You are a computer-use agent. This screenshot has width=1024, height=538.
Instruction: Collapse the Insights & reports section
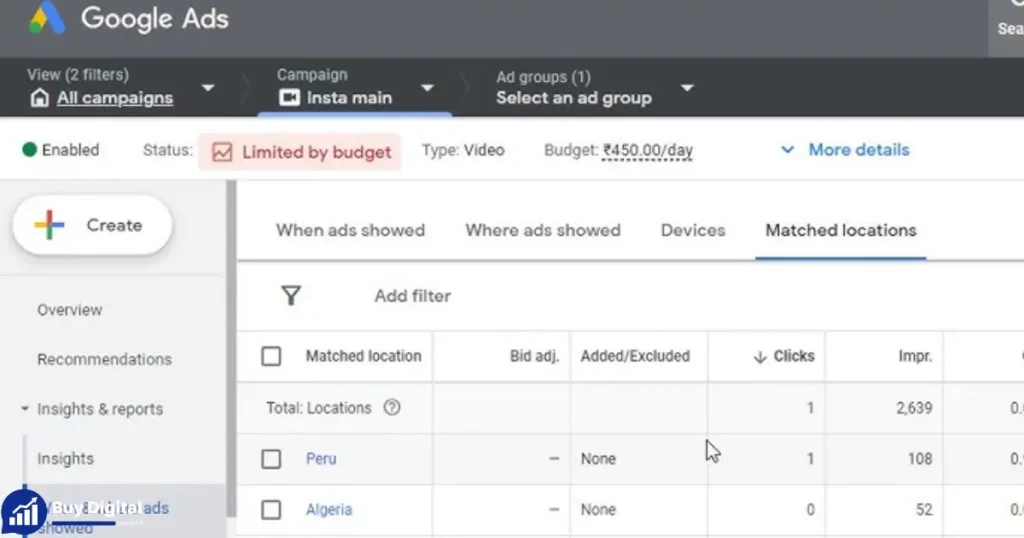[24, 409]
